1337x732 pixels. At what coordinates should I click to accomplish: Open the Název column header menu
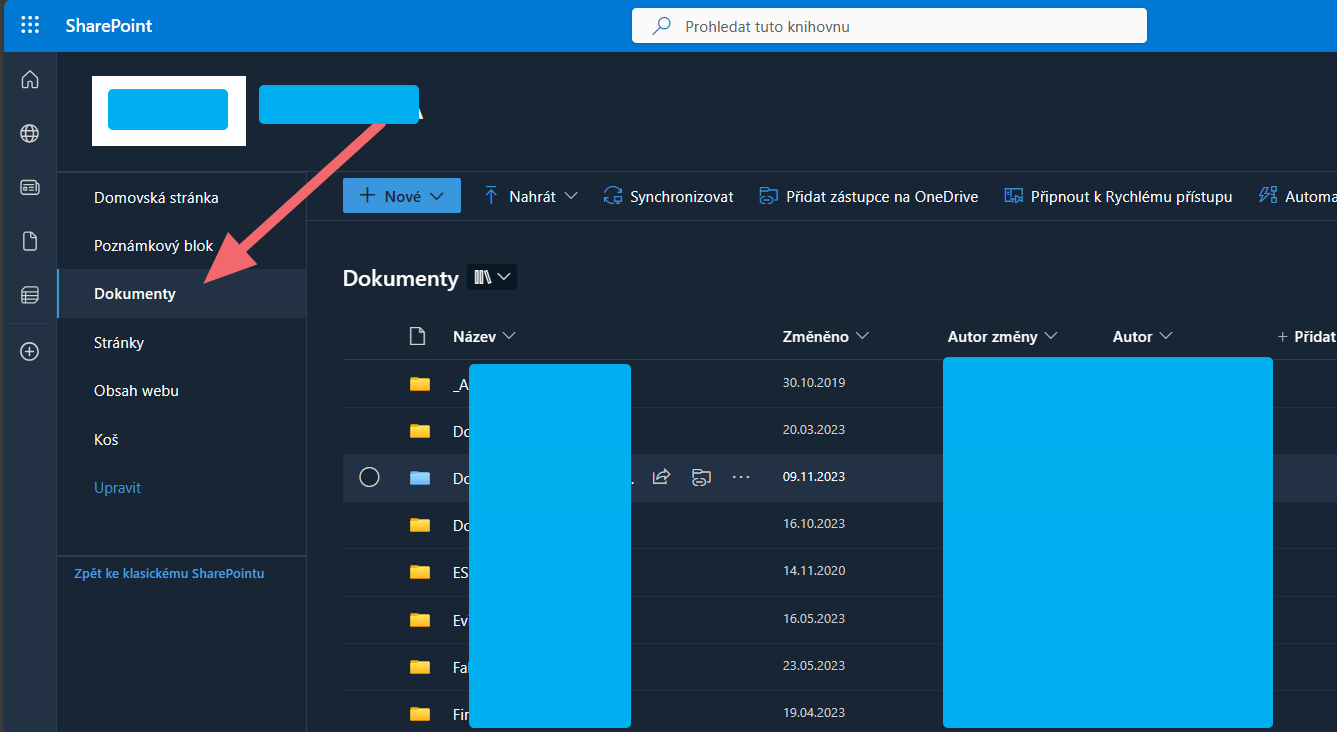485,337
